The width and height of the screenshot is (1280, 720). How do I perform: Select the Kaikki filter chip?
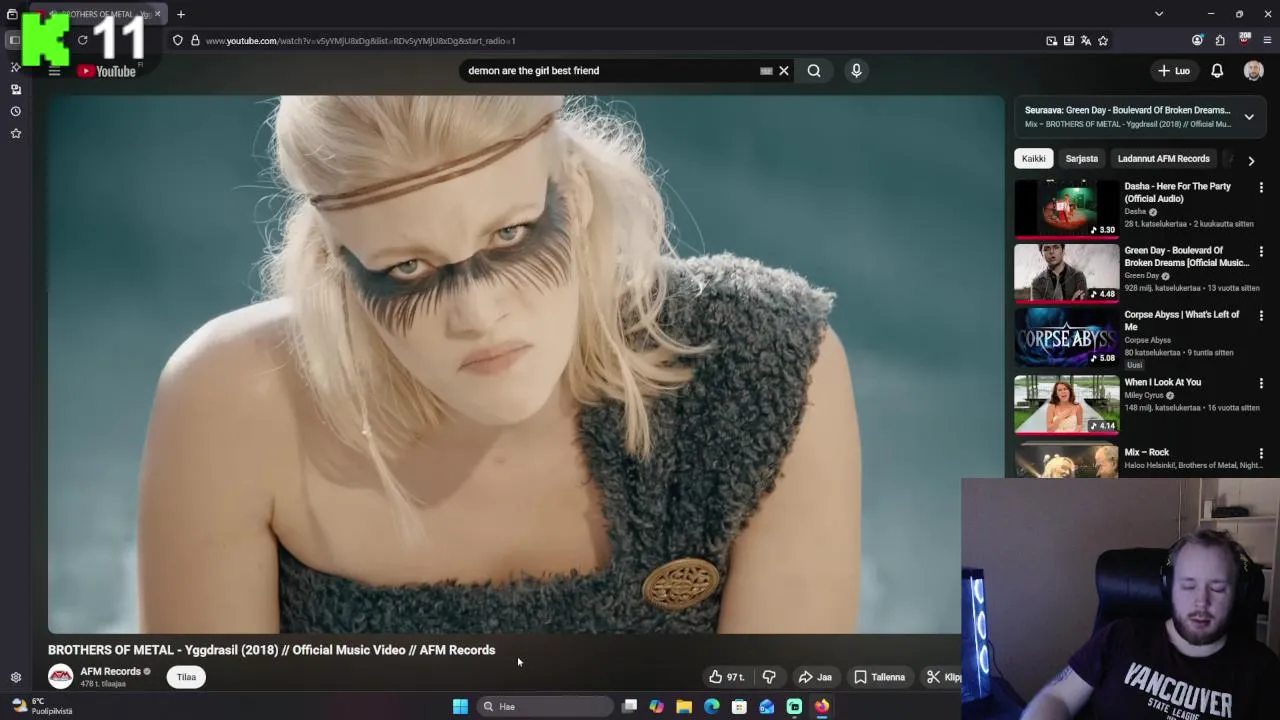(x=1033, y=158)
